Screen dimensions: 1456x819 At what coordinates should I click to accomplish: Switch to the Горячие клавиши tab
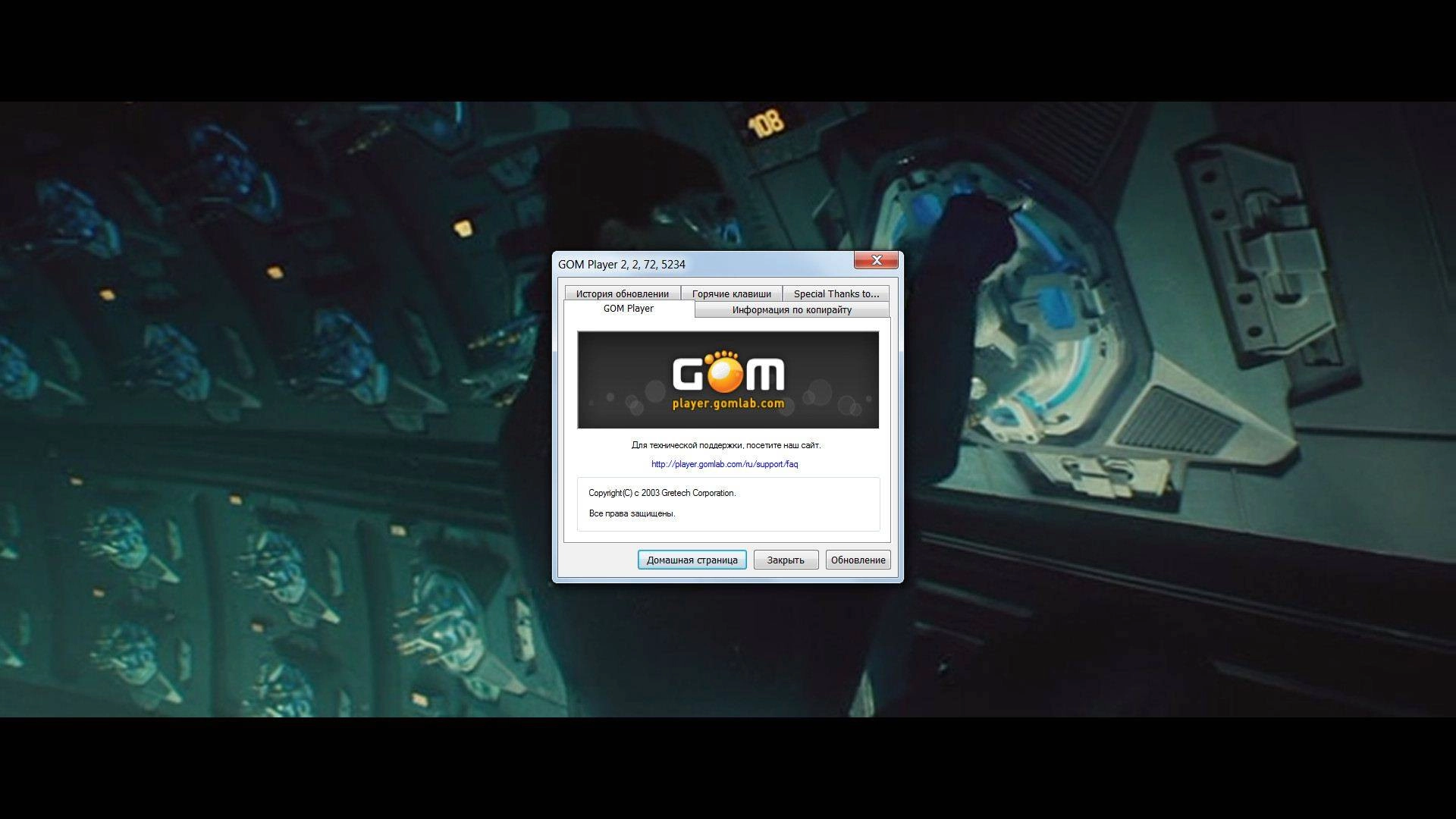[731, 293]
